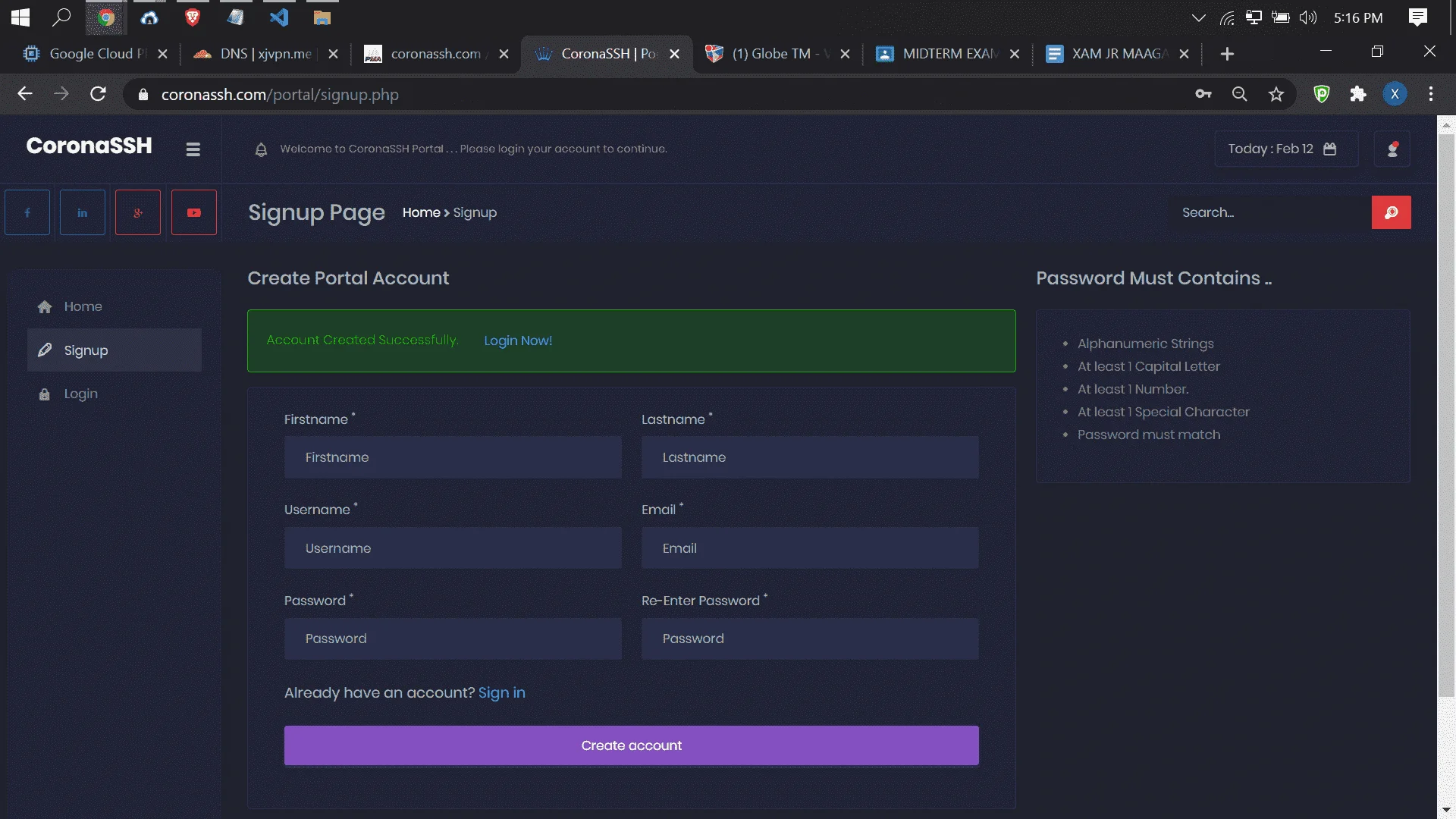
Task: Show hidden tray icons chevron
Action: [1198, 17]
